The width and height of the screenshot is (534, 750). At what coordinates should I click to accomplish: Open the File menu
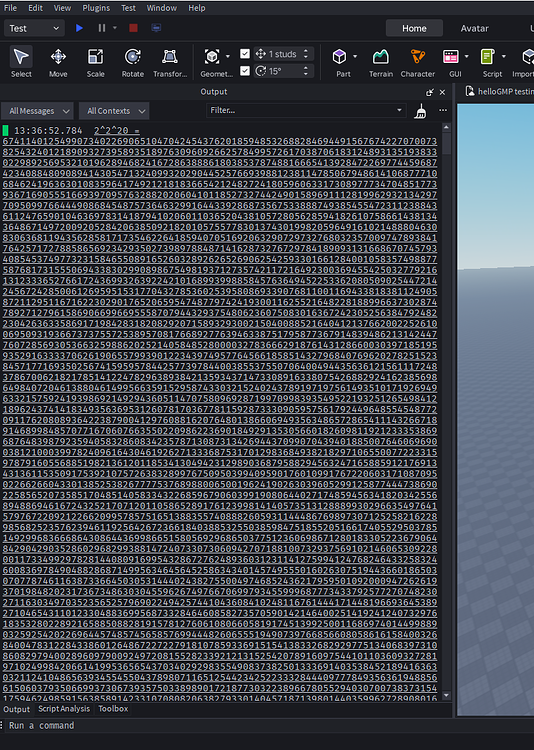click(10, 8)
